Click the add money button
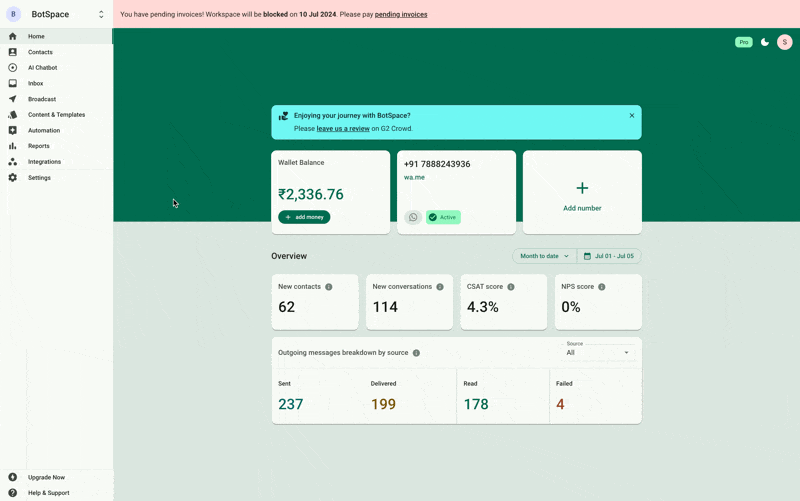800x501 pixels. coord(304,217)
